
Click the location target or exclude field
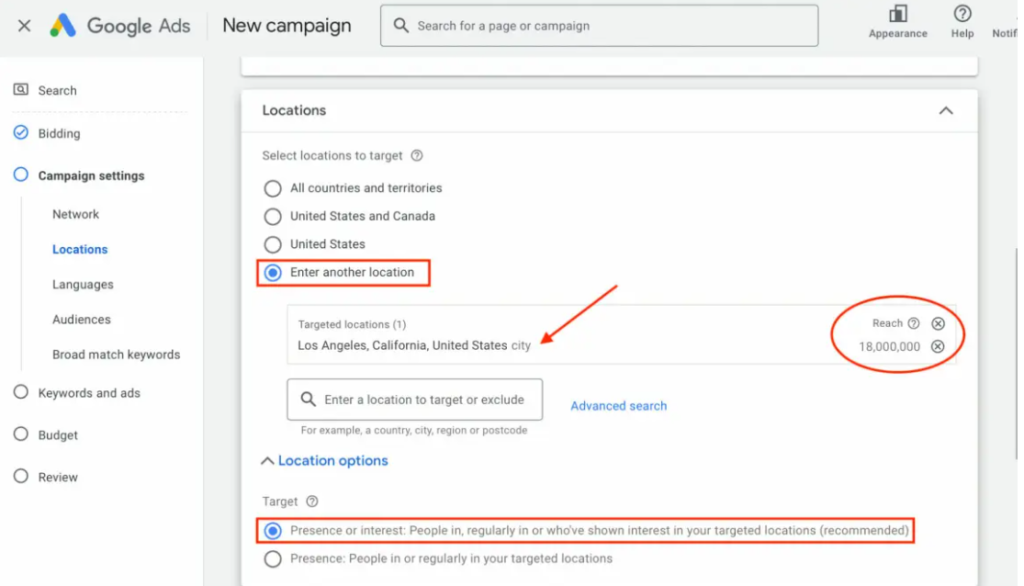[x=415, y=399]
